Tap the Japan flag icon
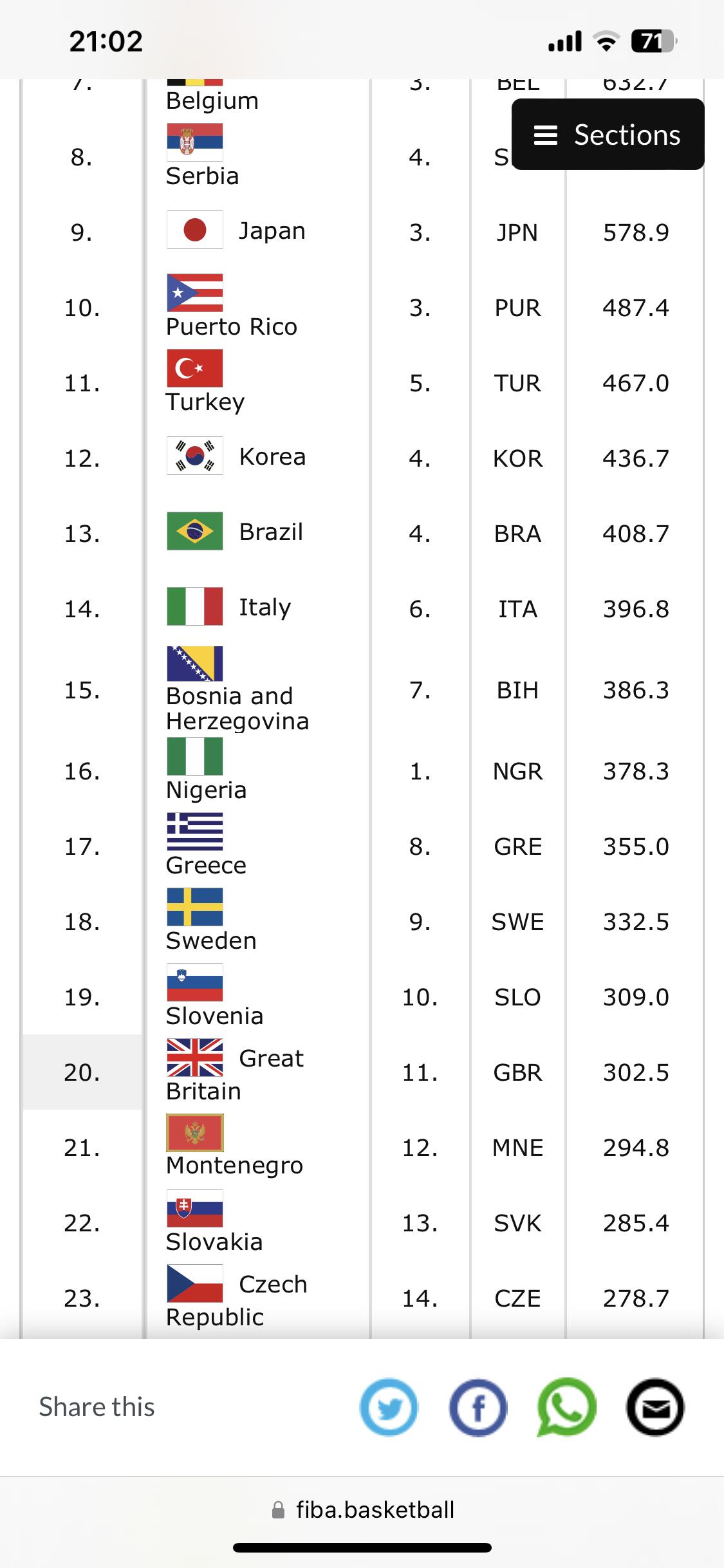This screenshot has height=1568, width=724. (x=194, y=230)
